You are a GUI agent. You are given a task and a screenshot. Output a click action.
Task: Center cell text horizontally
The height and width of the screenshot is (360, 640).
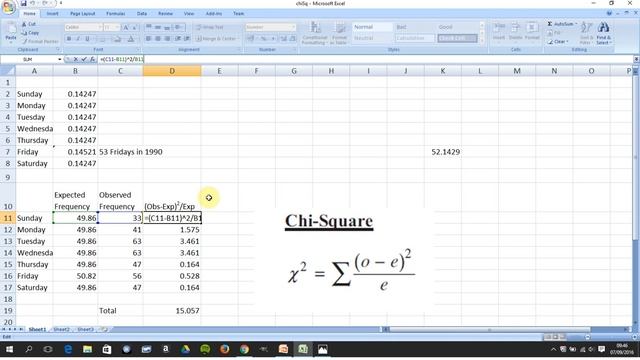point(158,39)
